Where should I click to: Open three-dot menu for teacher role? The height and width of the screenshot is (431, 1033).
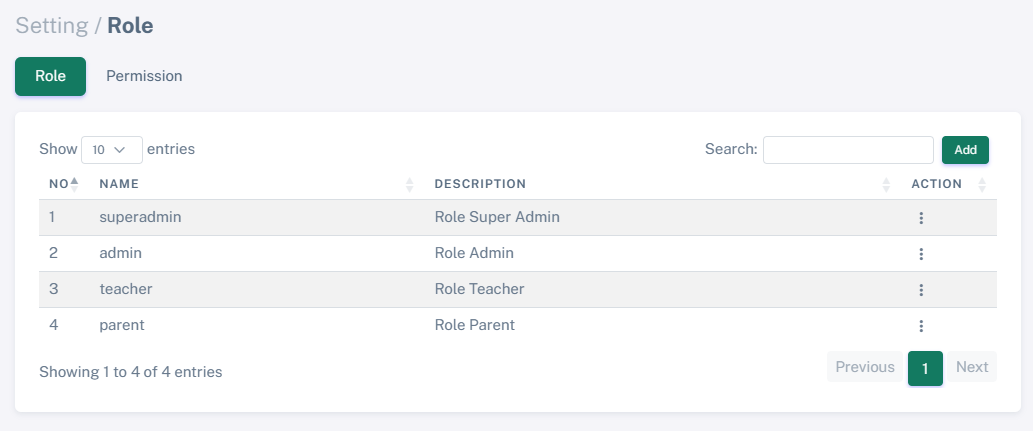pyautogui.click(x=921, y=290)
